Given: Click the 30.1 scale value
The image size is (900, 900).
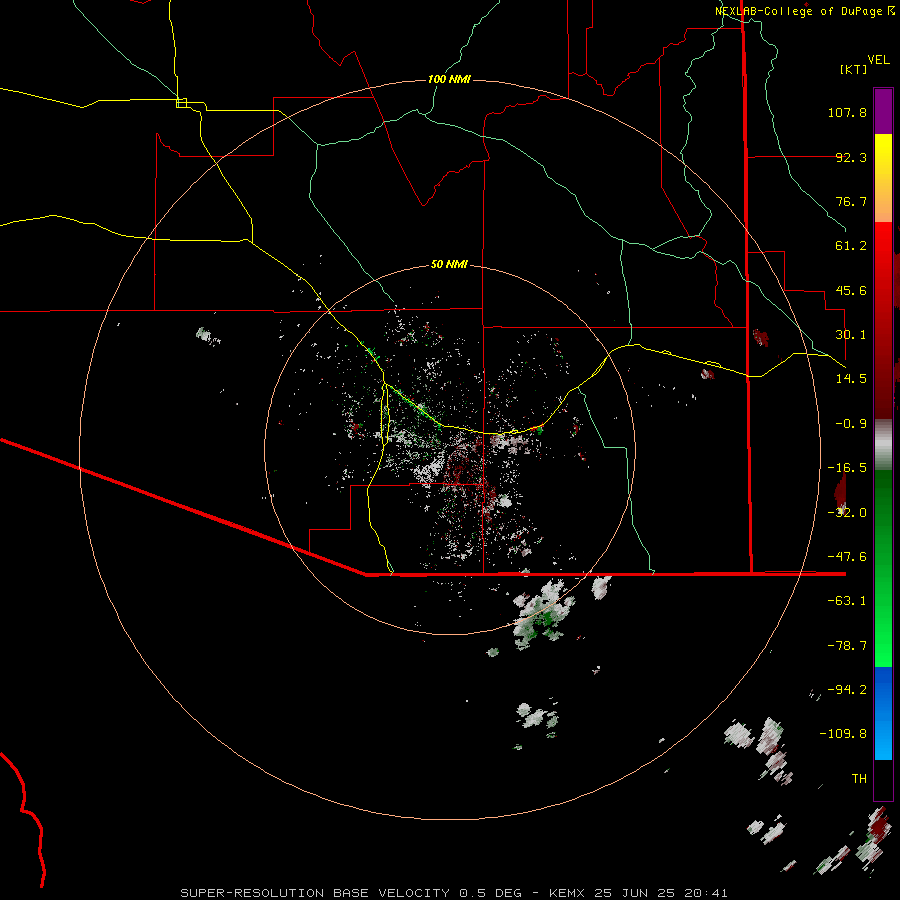Looking at the screenshot, I should [x=851, y=335].
